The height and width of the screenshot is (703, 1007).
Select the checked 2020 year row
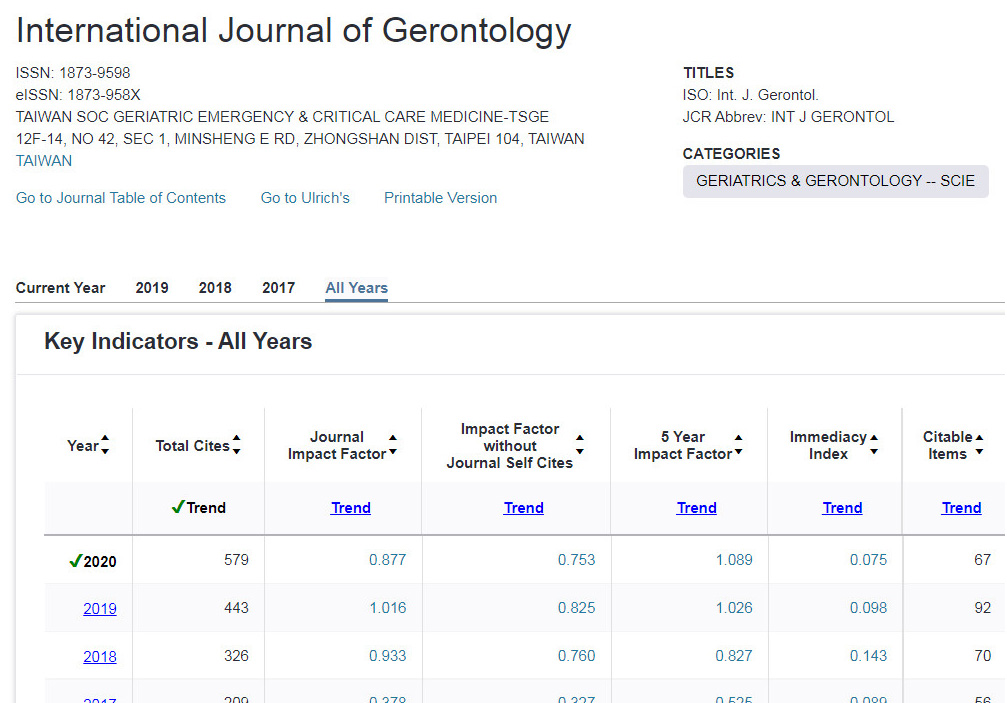click(x=92, y=561)
